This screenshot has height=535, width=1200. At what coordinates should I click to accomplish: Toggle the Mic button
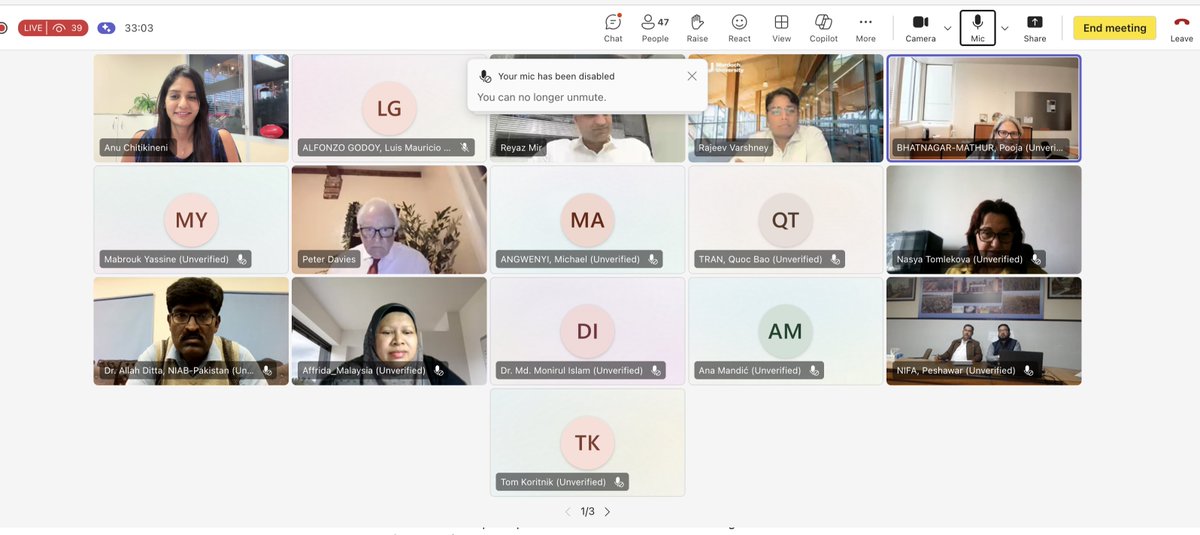click(x=977, y=28)
